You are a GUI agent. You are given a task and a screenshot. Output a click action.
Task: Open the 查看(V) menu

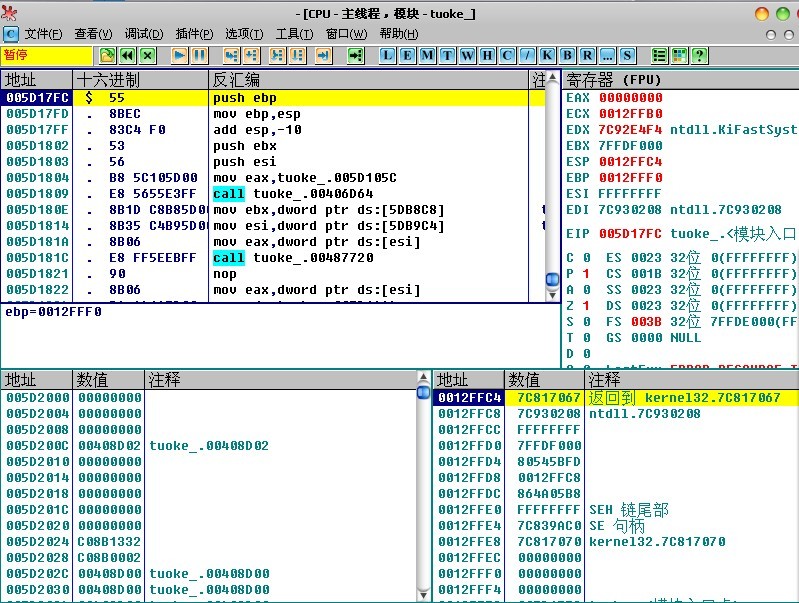93,34
